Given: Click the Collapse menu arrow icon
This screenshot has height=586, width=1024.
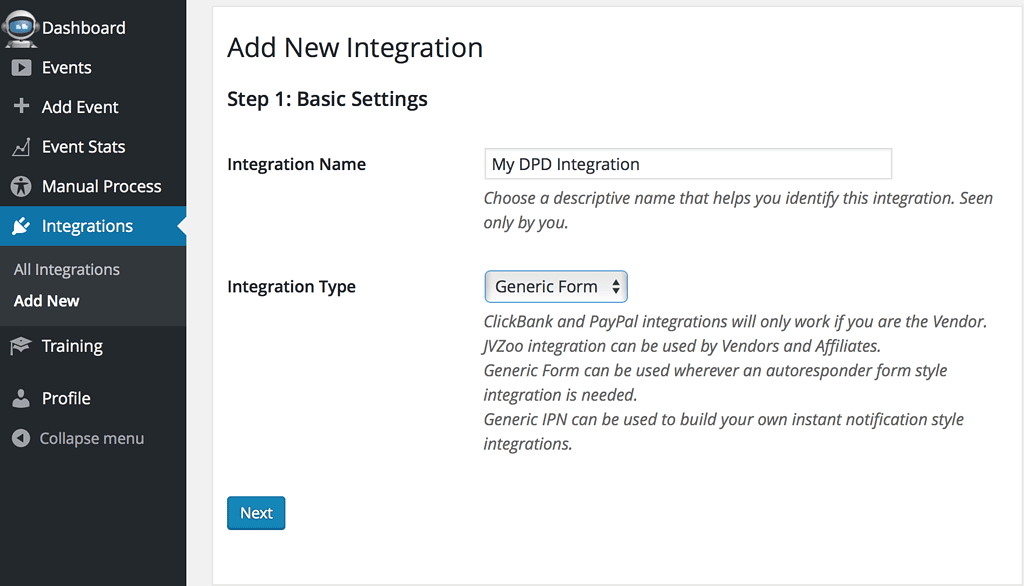Looking at the screenshot, I should 20,438.
